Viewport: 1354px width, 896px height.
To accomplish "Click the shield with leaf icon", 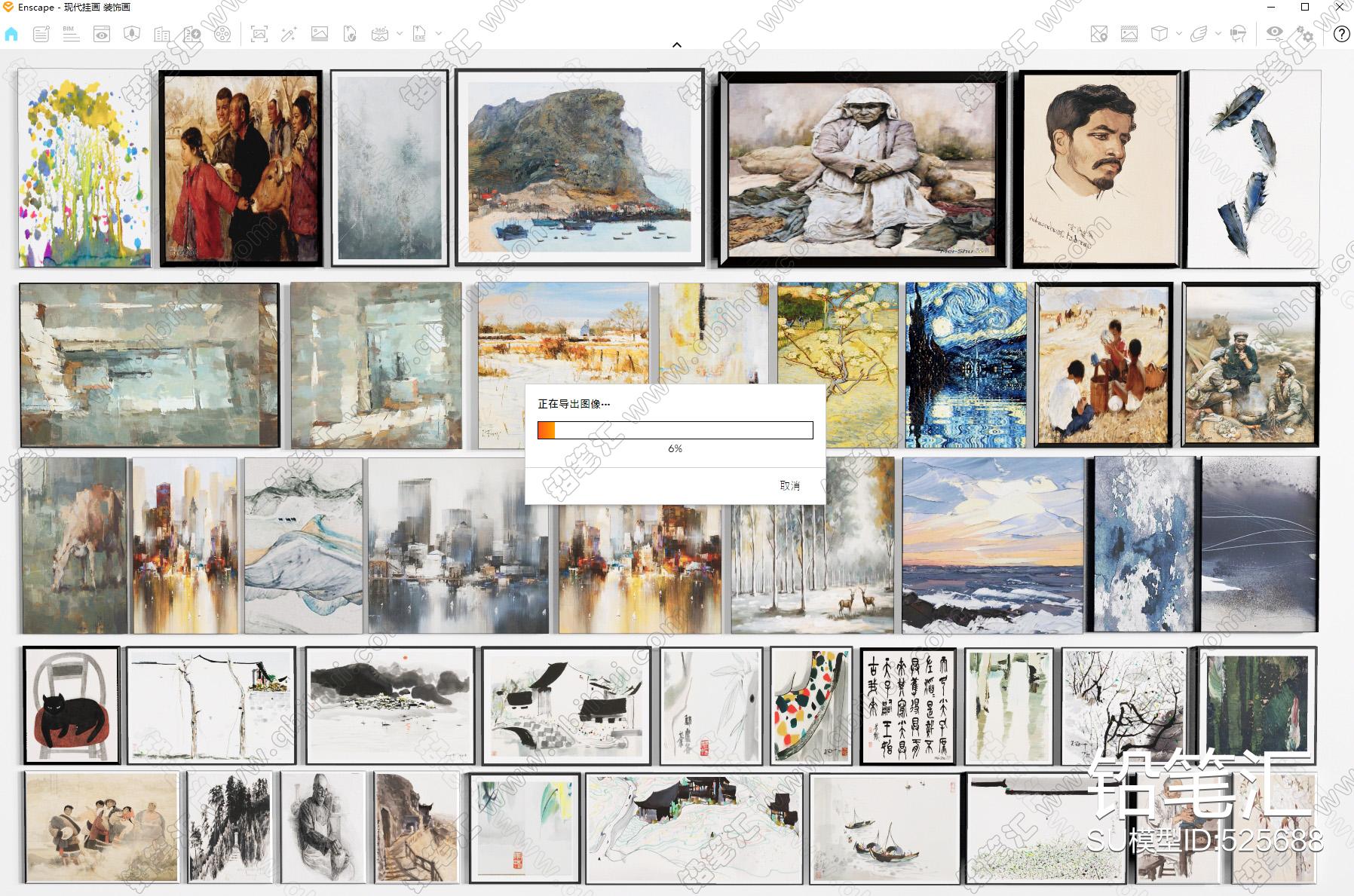I will coord(132,34).
